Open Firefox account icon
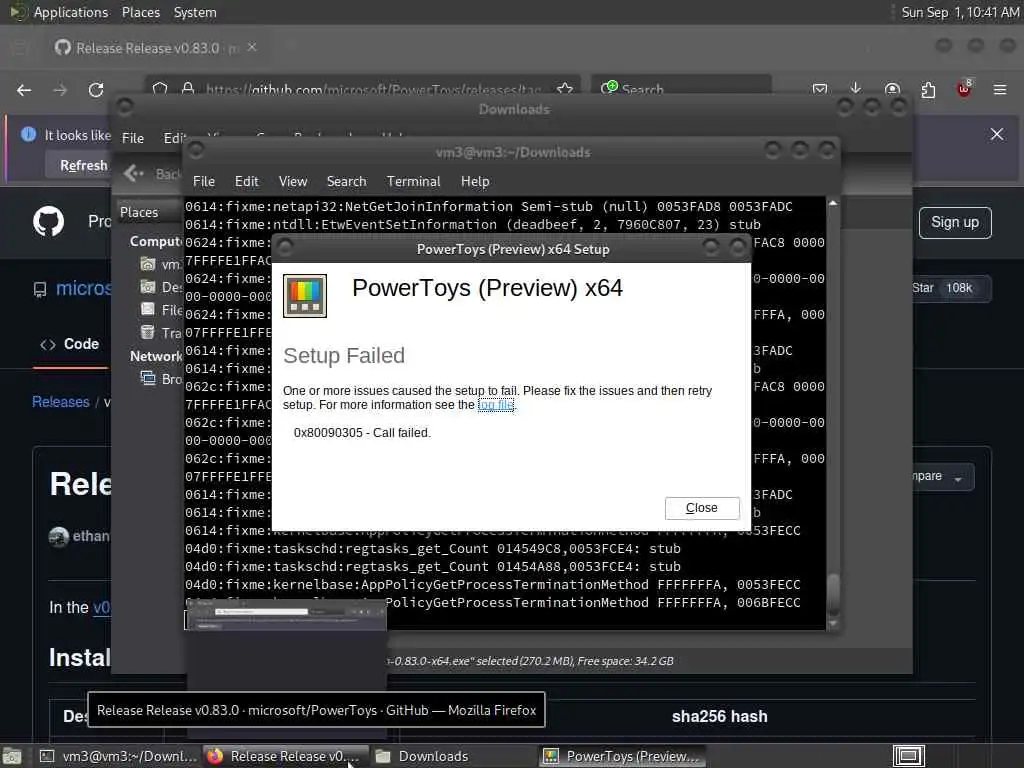 (x=892, y=89)
